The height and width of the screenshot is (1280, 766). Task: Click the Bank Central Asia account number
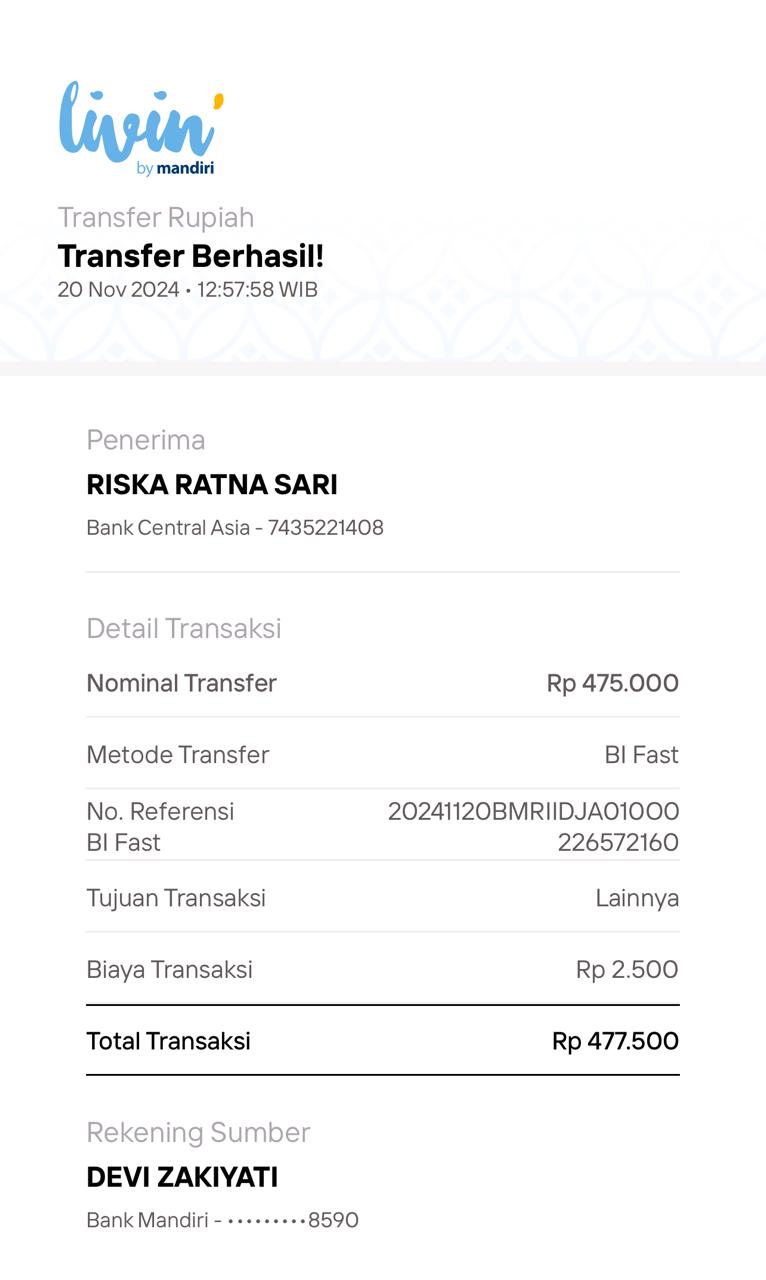pyautogui.click(x=235, y=527)
